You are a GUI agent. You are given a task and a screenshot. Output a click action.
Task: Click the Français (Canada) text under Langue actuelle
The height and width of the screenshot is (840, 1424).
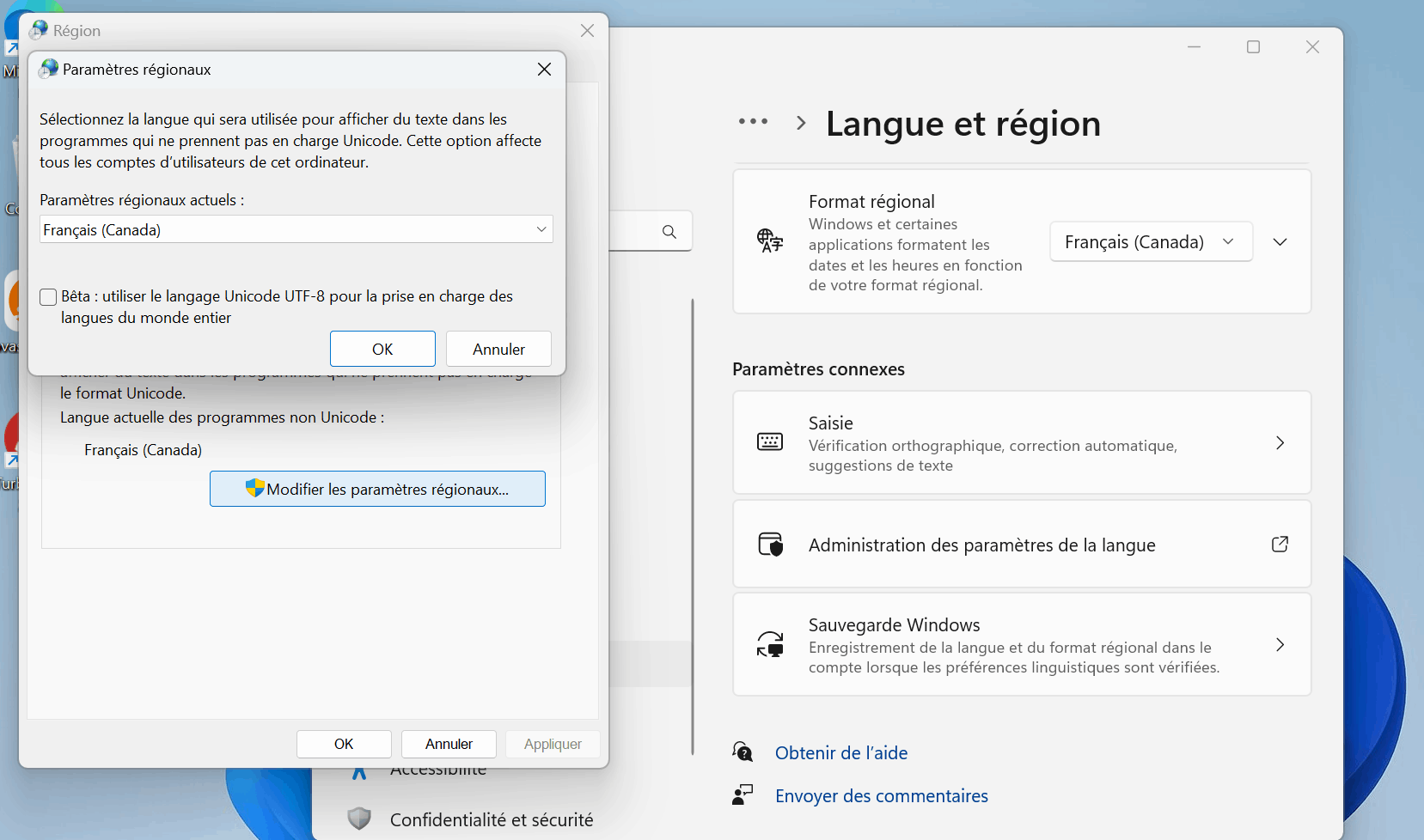pyautogui.click(x=143, y=450)
